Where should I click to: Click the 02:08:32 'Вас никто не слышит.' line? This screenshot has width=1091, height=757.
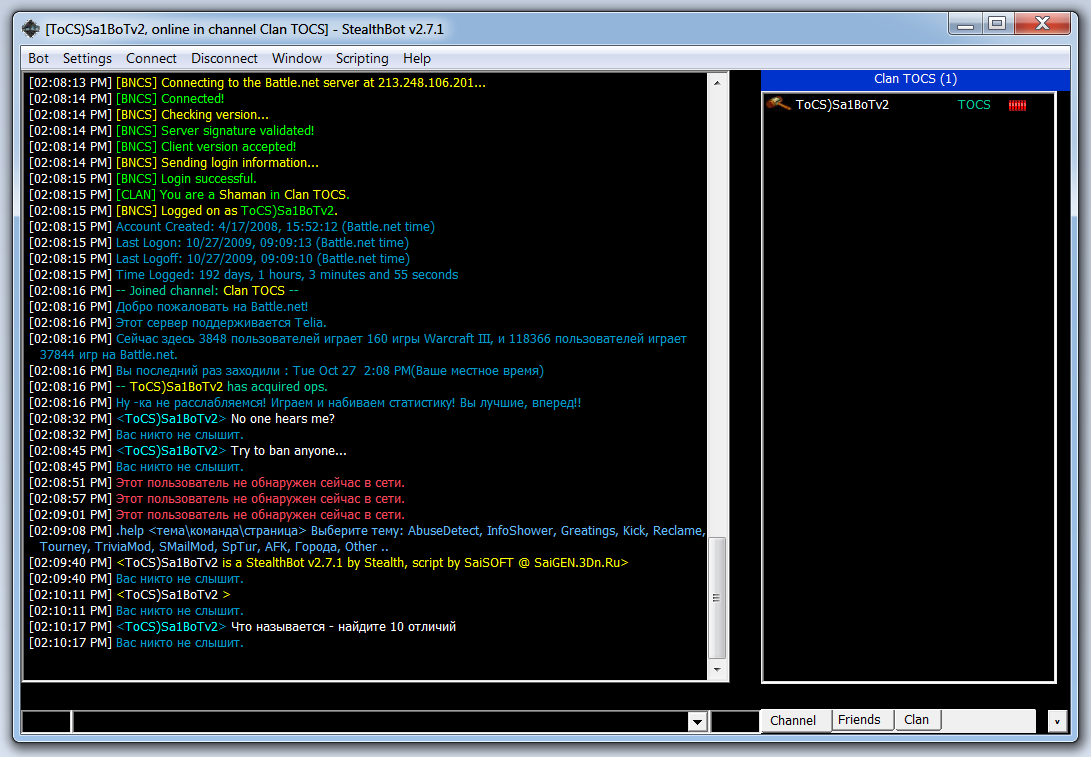(x=136, y=435)
